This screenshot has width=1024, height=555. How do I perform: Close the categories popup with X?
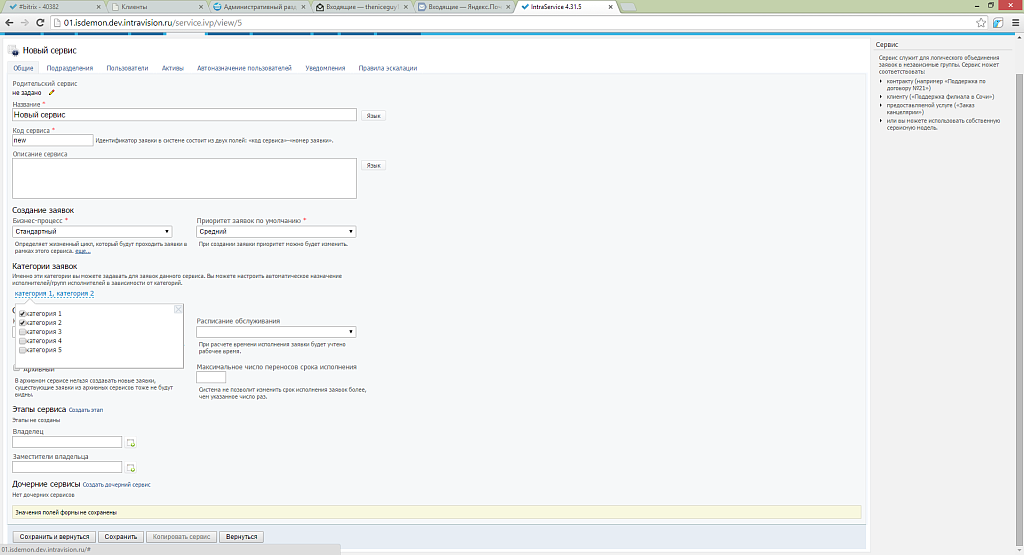tap(178, 309)
